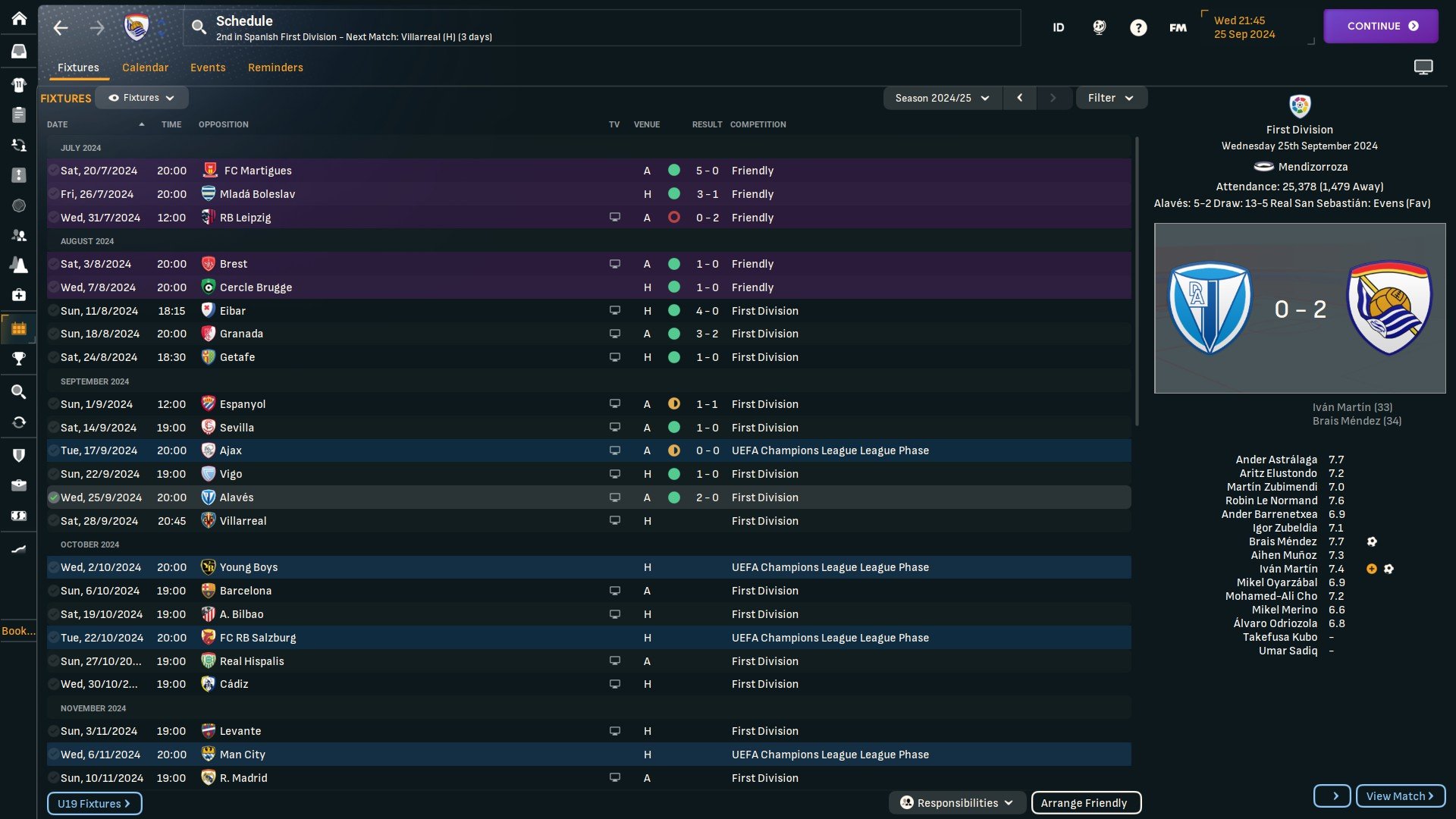Screen dimensions: 1456x819
Task: Switch to the Calendar tab
Action: point(145,67)
